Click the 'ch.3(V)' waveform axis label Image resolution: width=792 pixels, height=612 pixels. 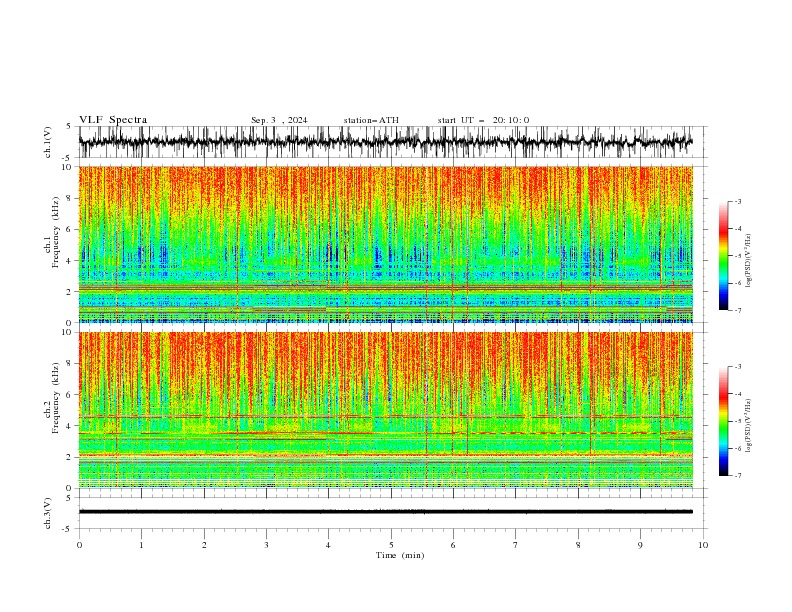[x=48, y=513]
